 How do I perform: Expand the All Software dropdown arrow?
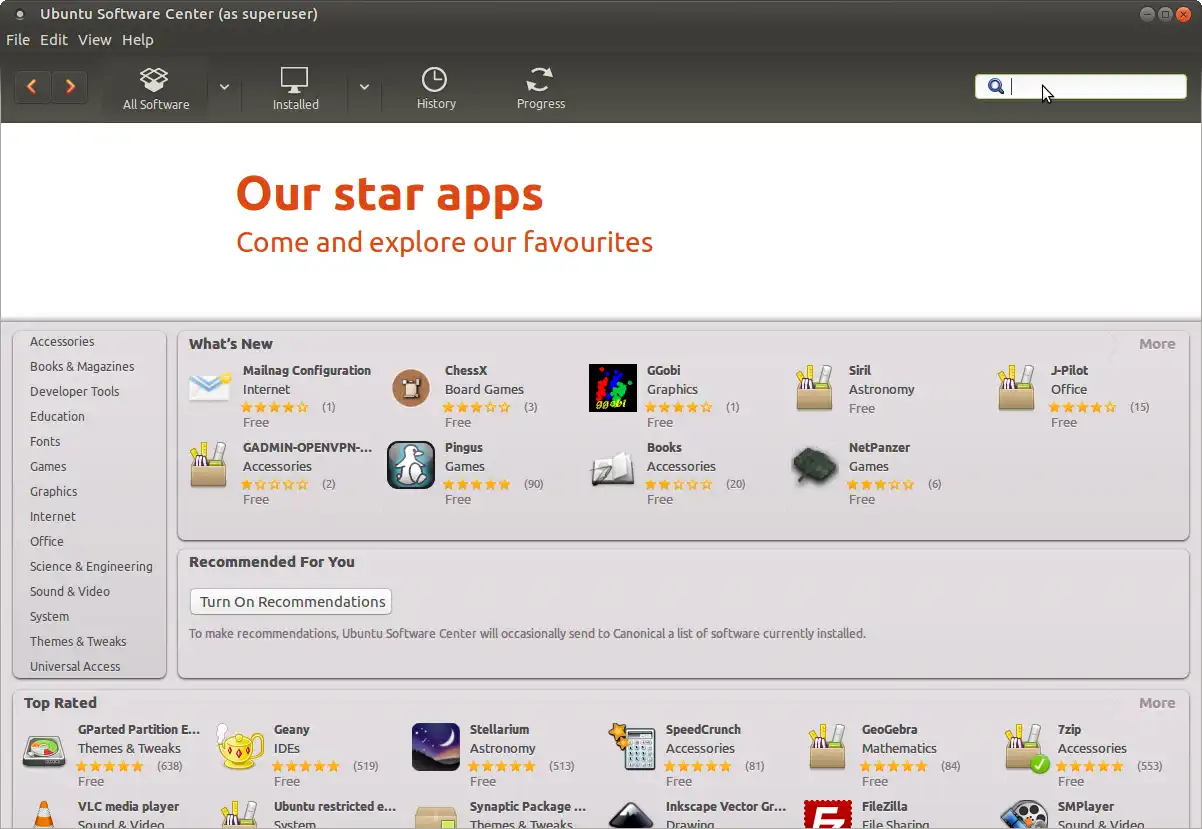(225, 87)
